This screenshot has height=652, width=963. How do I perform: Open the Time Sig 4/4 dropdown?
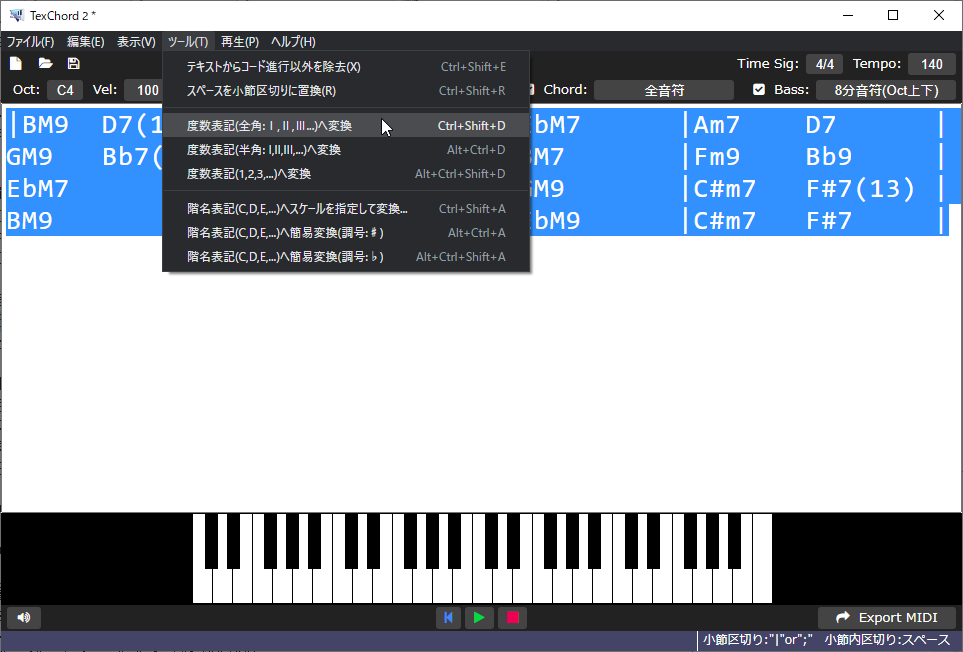824,64
